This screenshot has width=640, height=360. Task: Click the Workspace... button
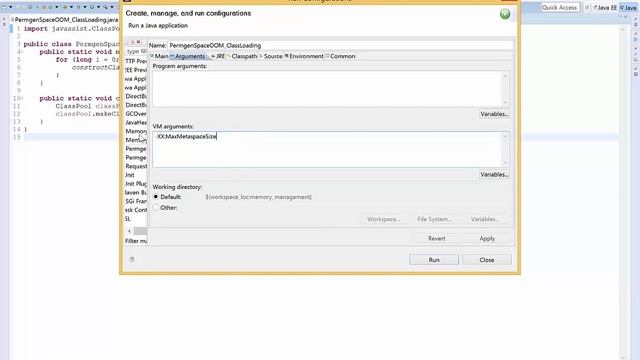383,219
